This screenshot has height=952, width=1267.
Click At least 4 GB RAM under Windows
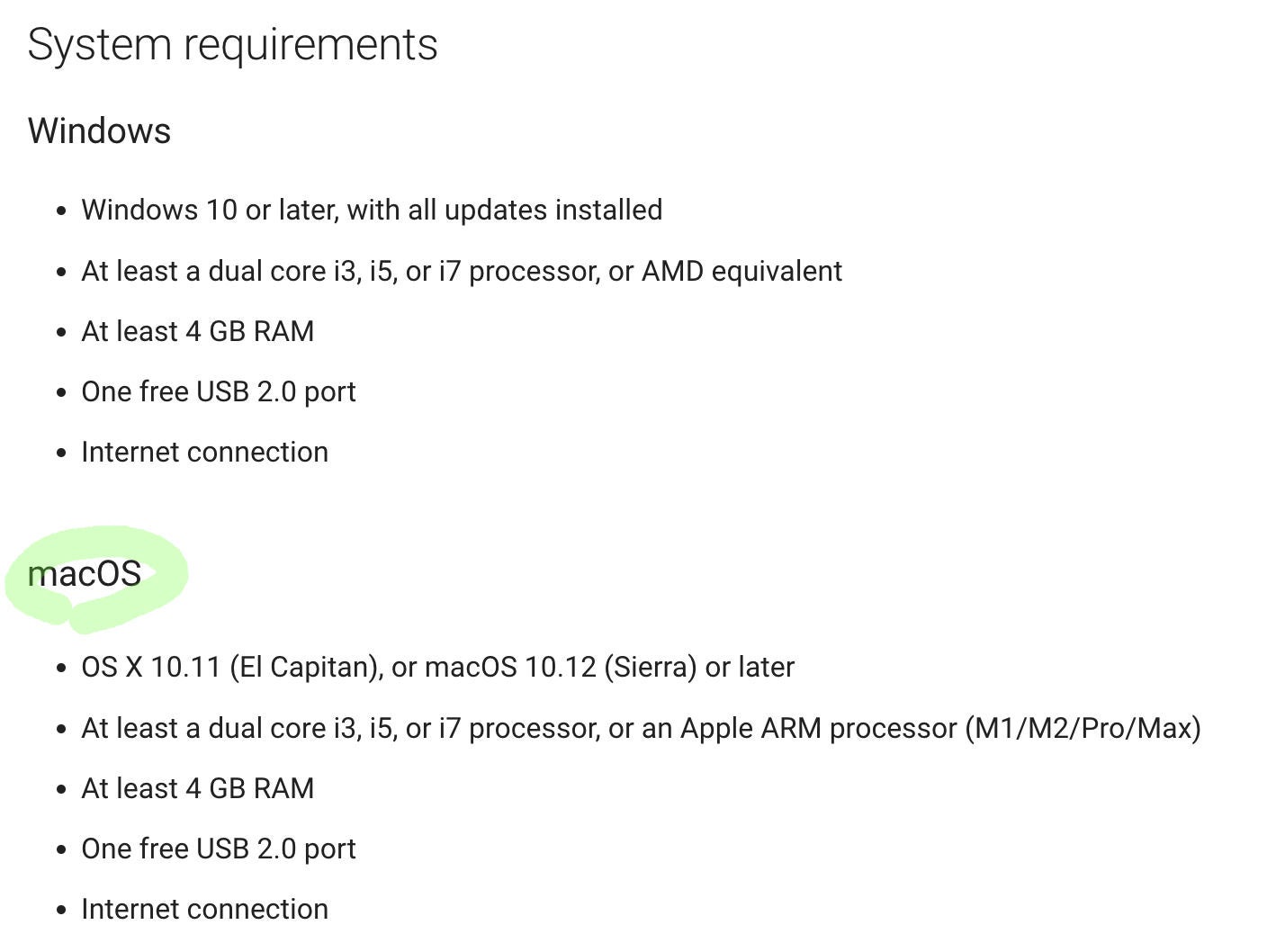pos(197,332)
